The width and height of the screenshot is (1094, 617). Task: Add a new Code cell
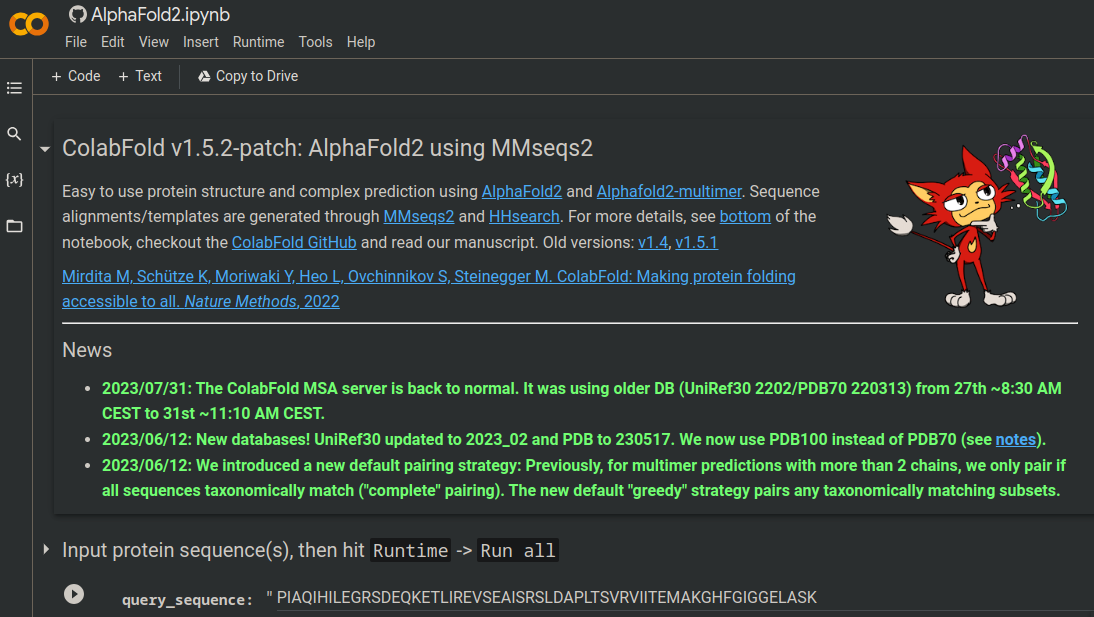(x=75, y=76)
